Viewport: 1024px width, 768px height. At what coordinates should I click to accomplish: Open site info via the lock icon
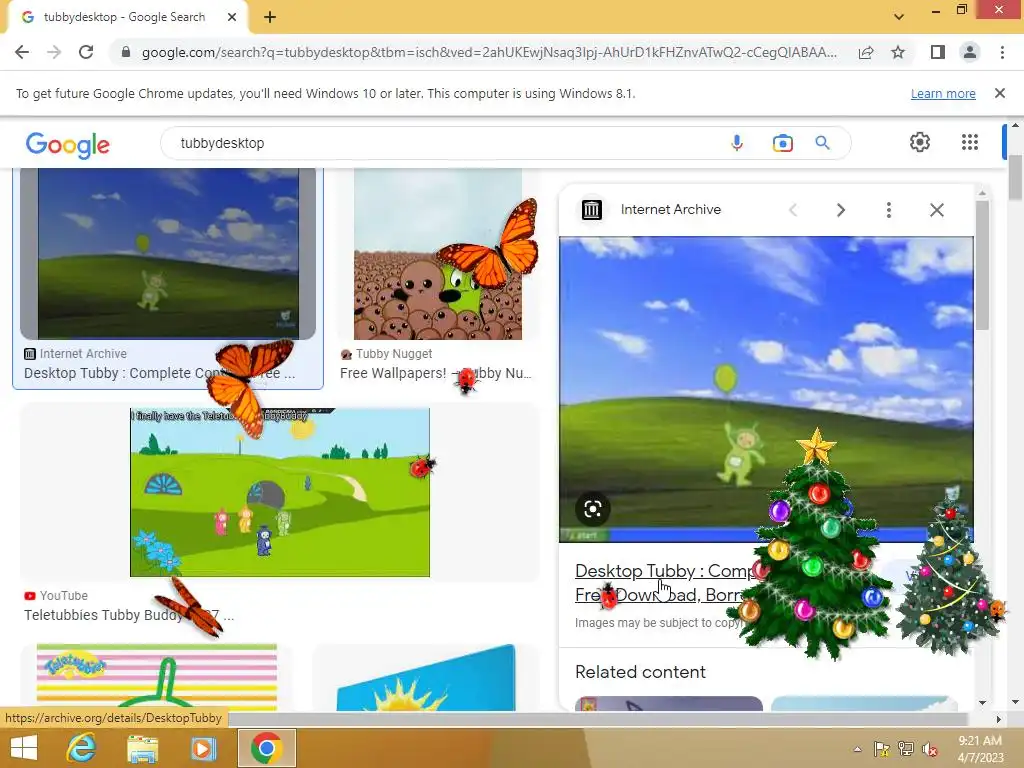point(126,52)
